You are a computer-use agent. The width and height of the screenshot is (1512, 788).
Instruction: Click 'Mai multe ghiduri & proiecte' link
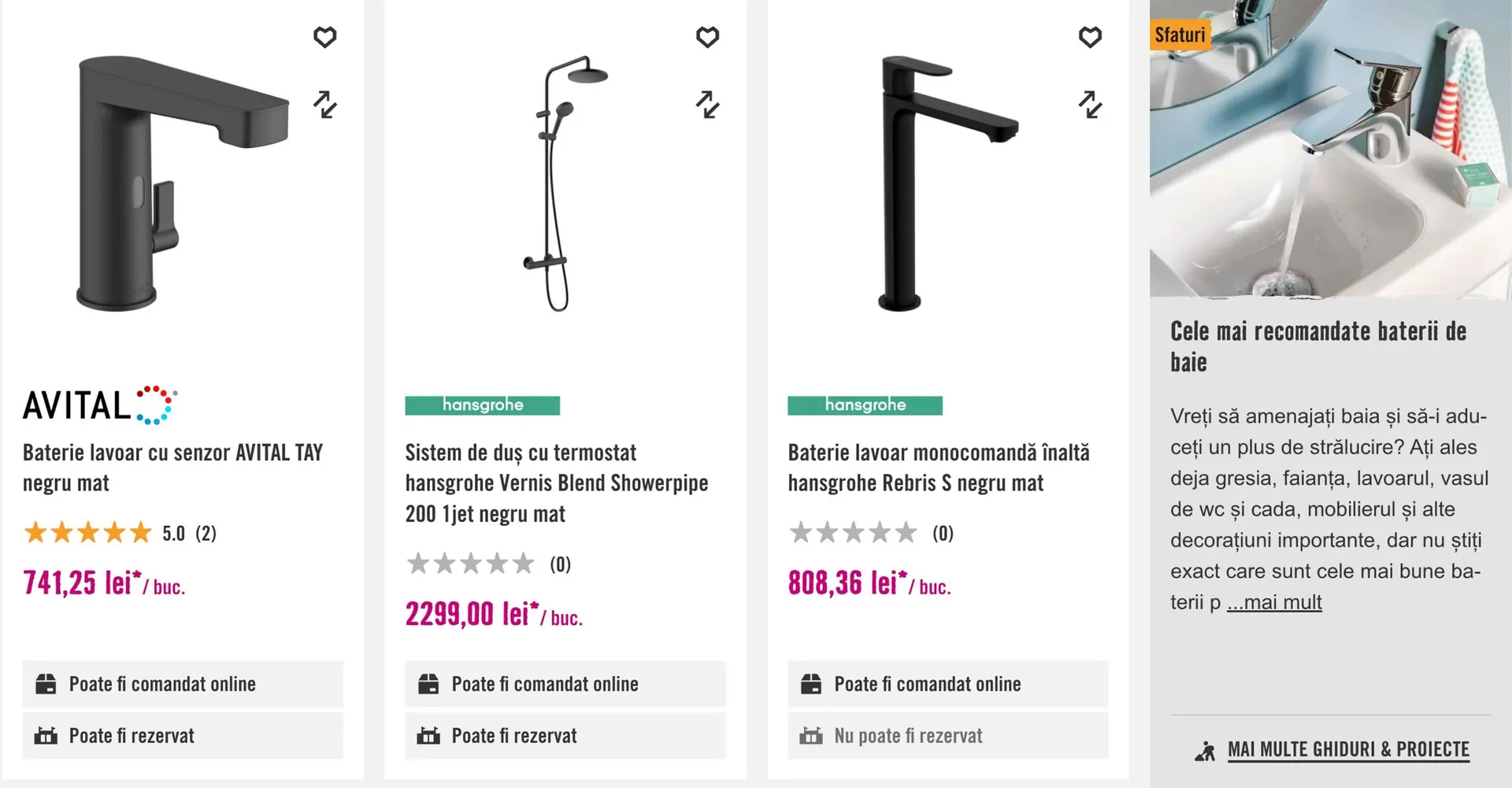pos(1347,749)
